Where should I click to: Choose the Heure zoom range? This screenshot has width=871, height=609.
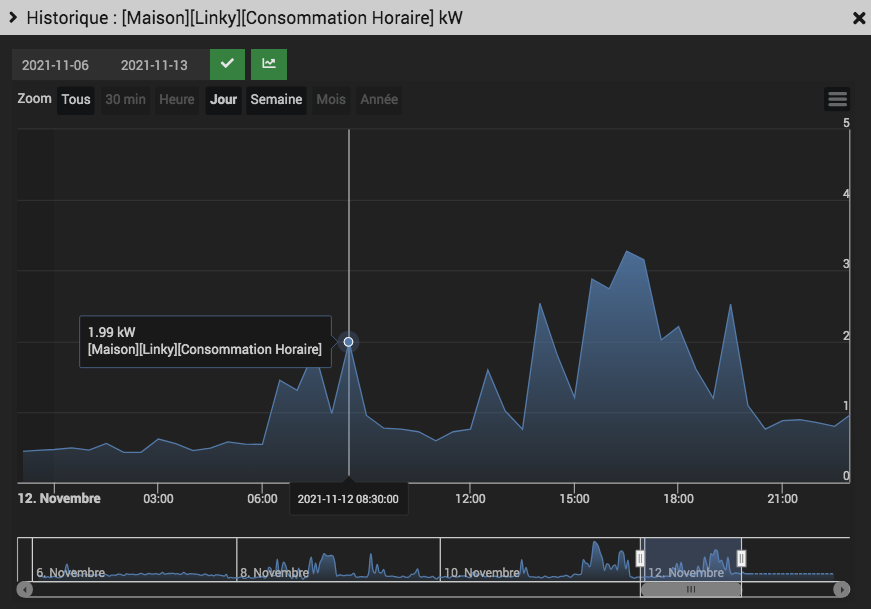point(177,100)
